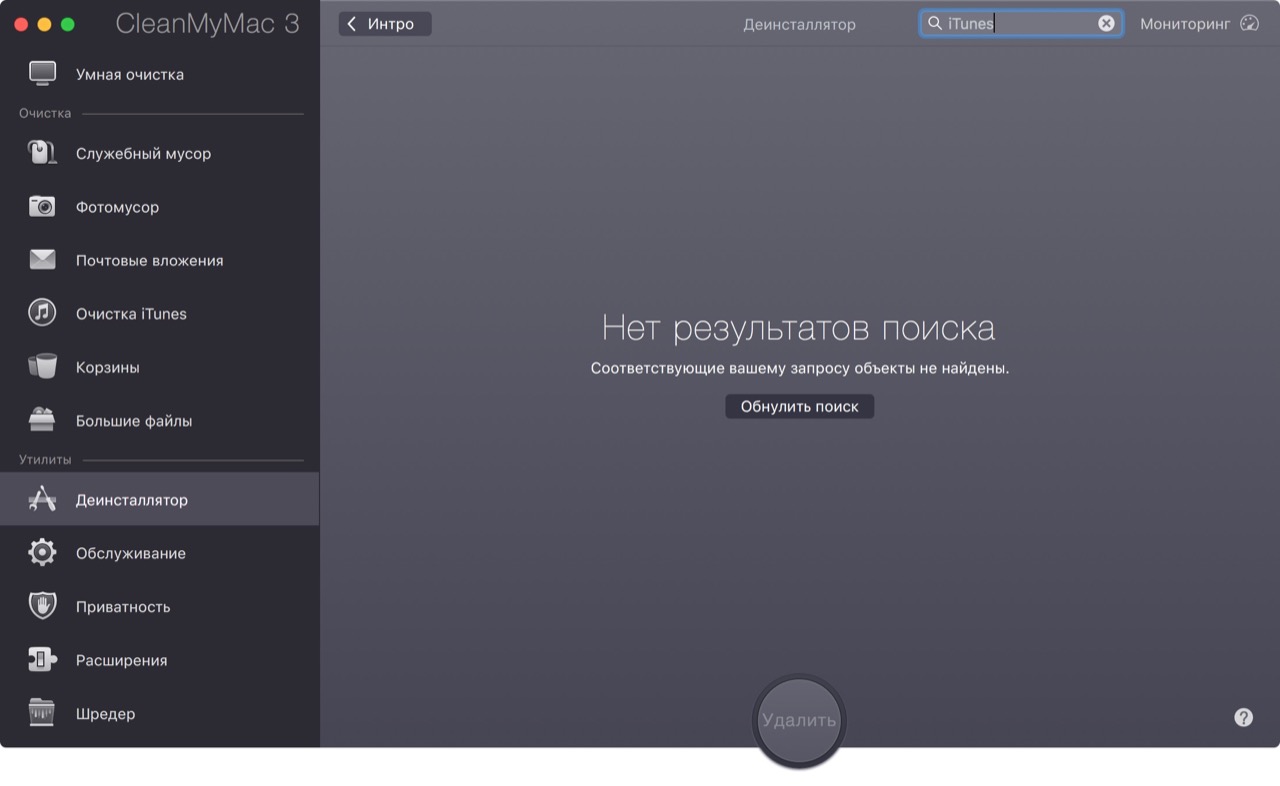
Task: Clear the iTunes search text
Action: pyautogui.click(x=1106, y=24)
